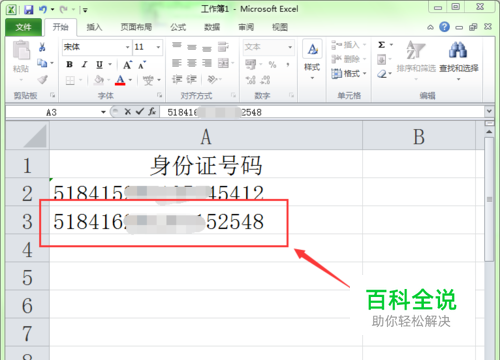Viewport: 500px width, 360px height.
Task: Open the font size dropdown 11
Action: click(158, 47)
